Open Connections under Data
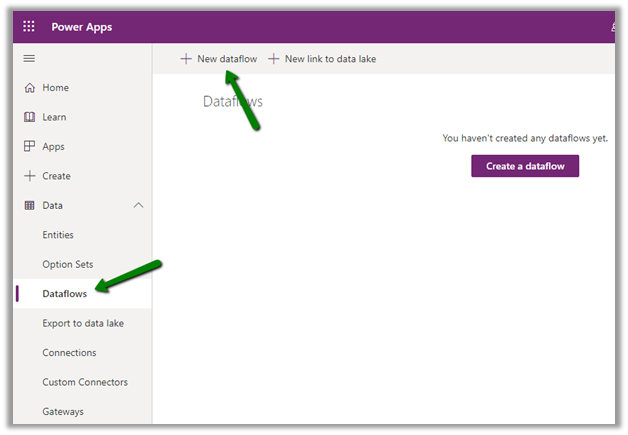The height and width of the screenshot is (435, 628). [69, 352]
